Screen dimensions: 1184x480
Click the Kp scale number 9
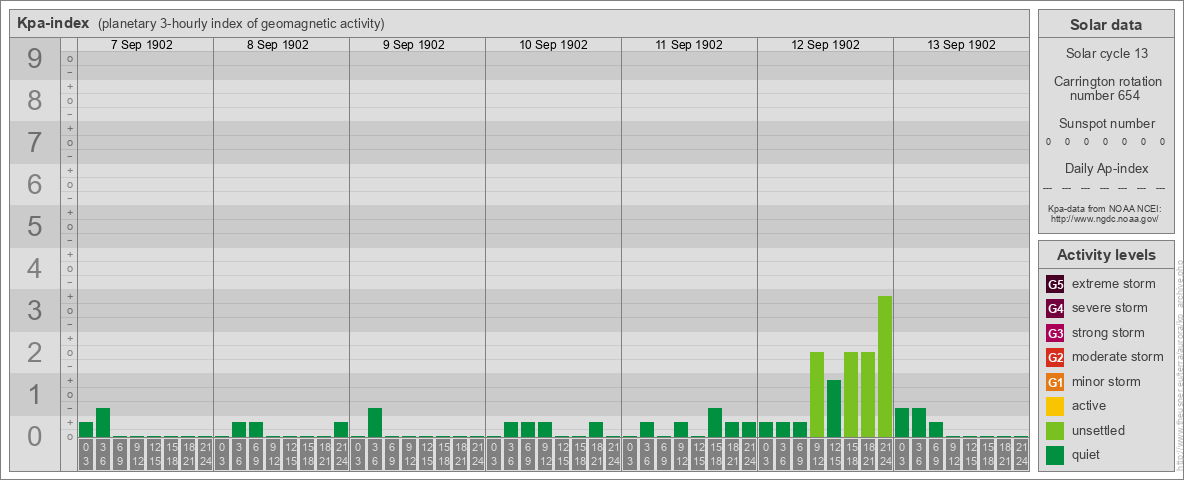35,59
